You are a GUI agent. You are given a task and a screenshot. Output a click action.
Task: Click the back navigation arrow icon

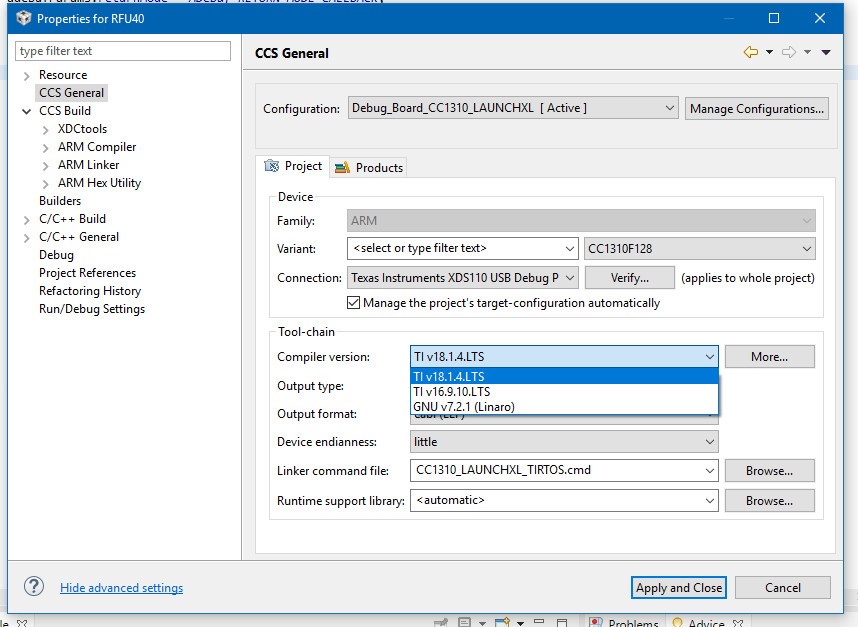751,52
